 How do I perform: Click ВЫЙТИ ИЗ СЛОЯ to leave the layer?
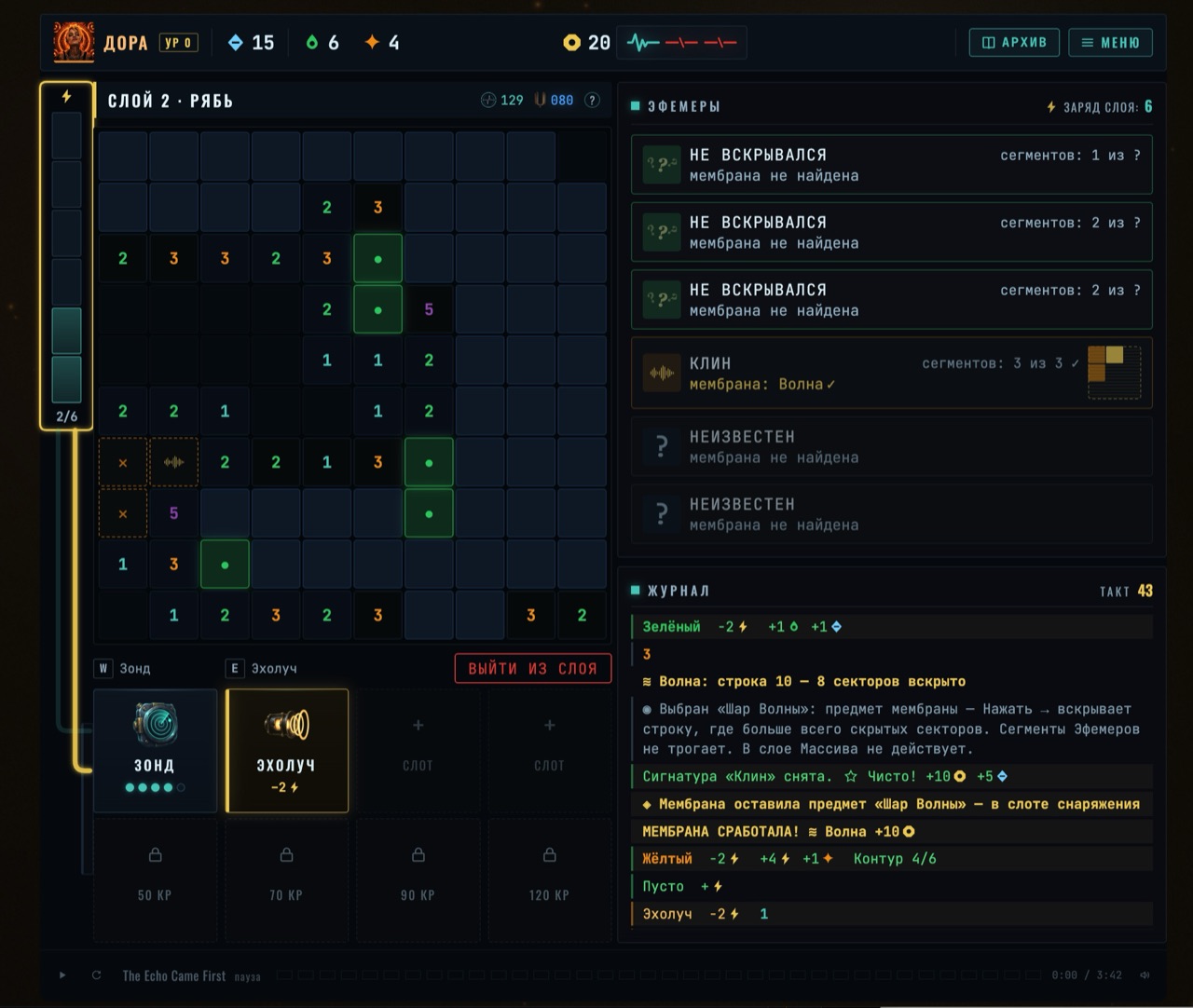(533, 669)
